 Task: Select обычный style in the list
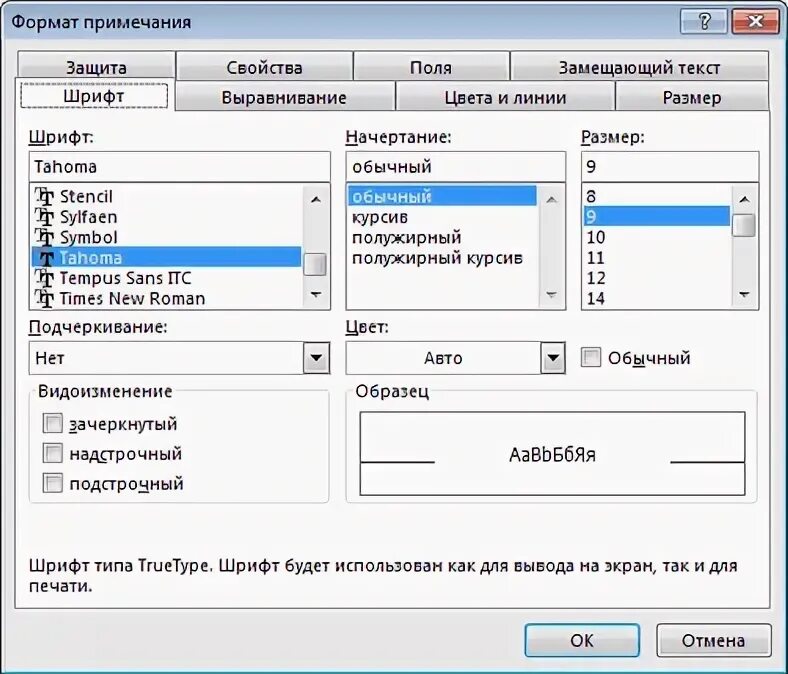click(x=442, y=196)
